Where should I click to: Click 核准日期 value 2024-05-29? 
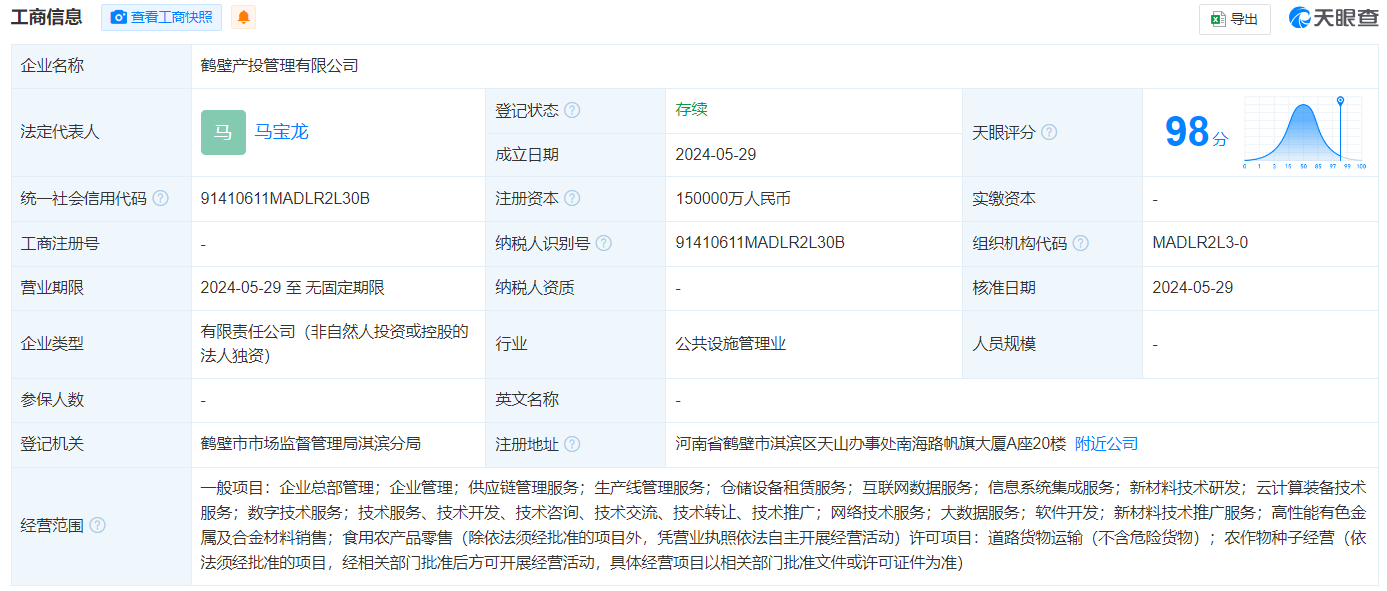1192,287
